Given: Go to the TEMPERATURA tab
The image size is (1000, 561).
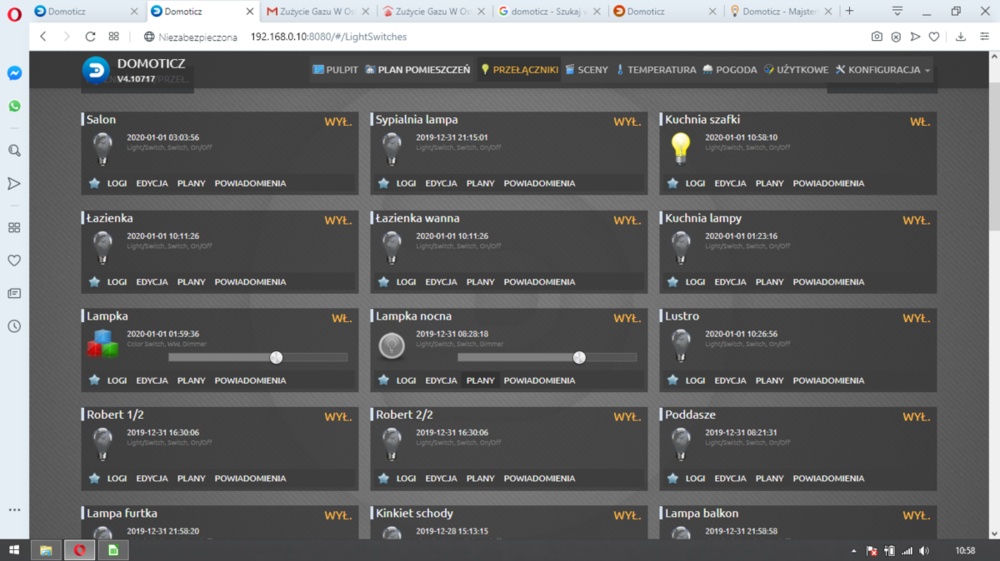Looking at the screenshot, I should click(656, 70).
